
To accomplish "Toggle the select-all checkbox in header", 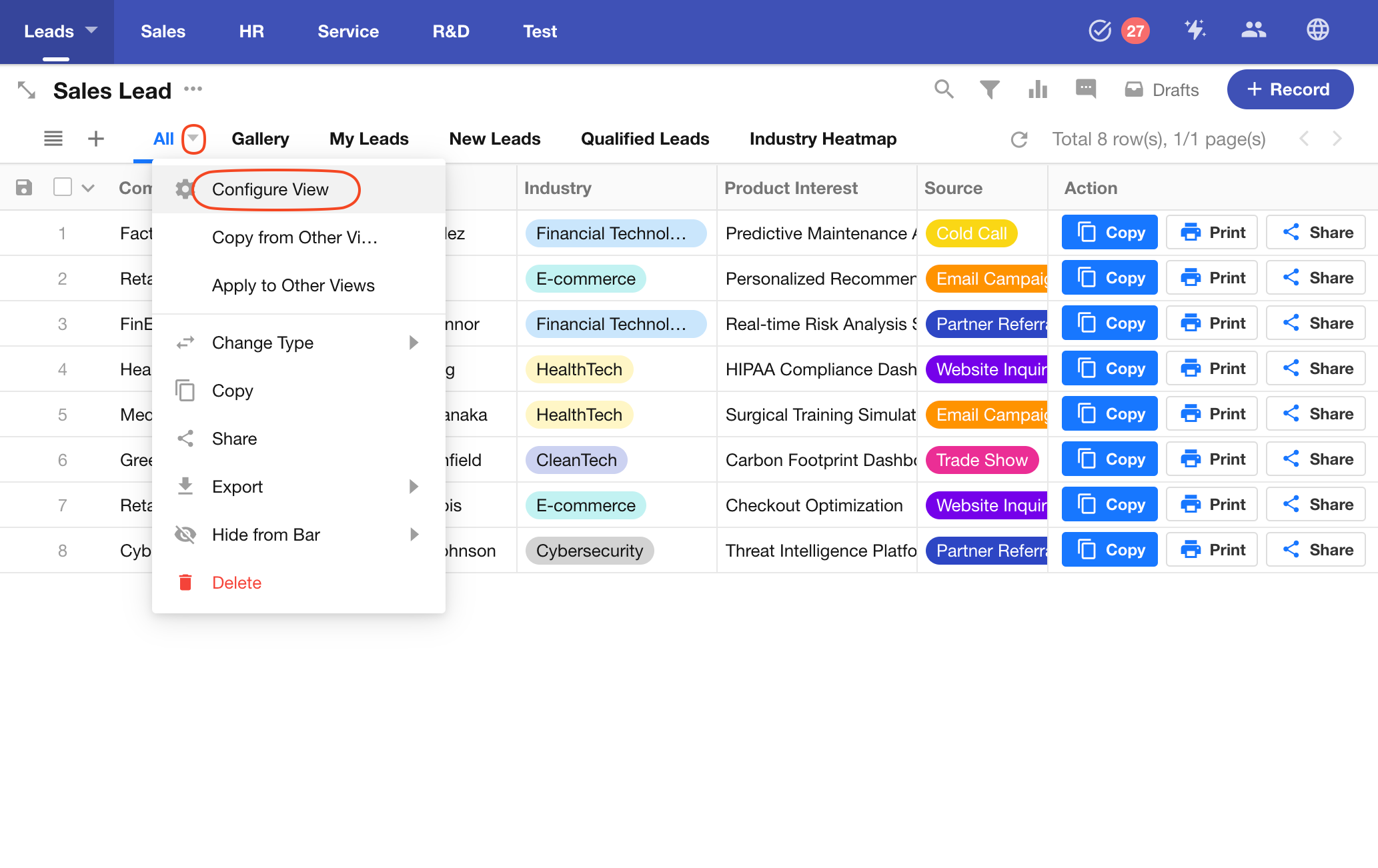I will (63, 187).
